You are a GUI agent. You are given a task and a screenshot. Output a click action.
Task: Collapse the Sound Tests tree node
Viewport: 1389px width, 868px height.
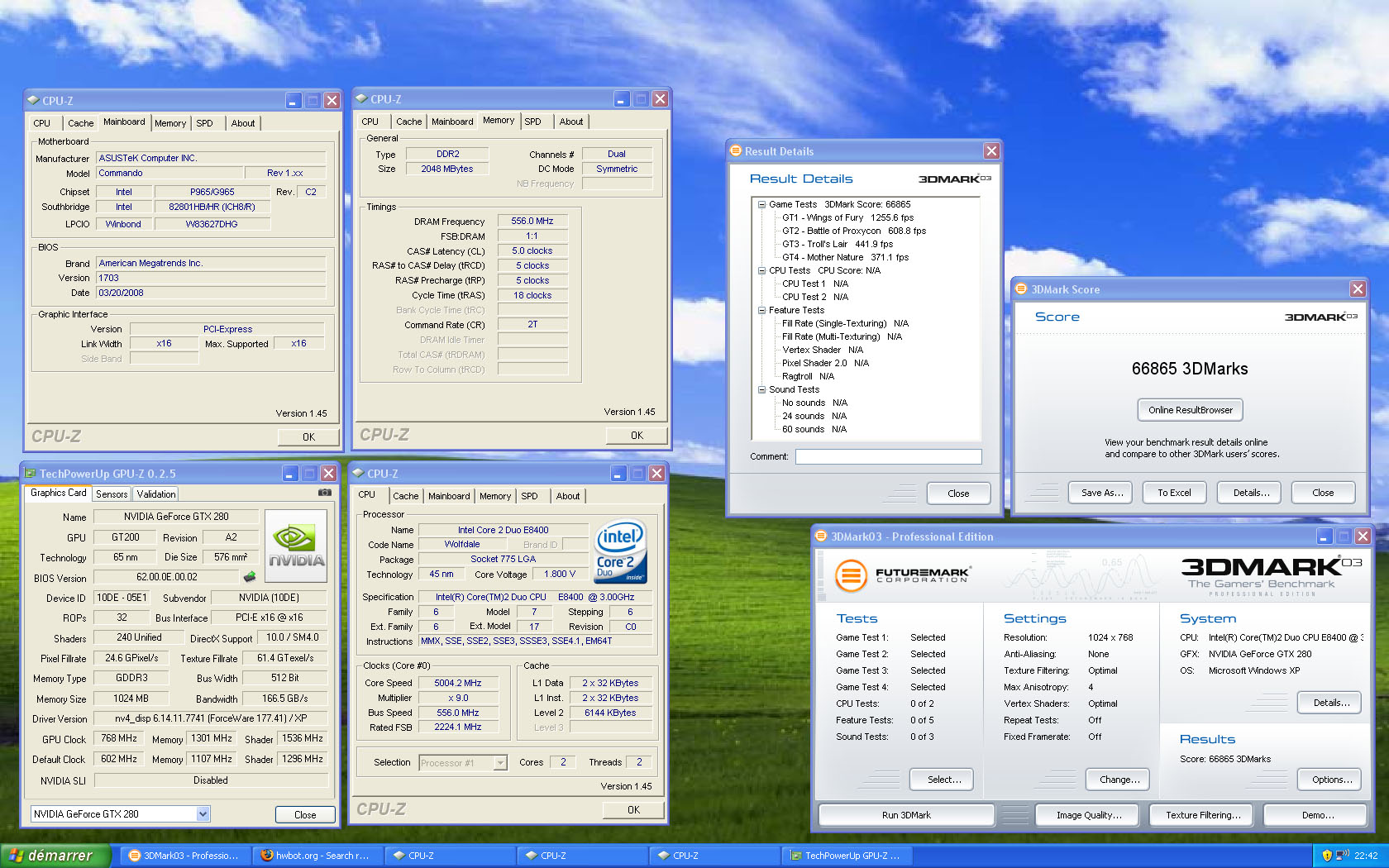[x=761, y=389]
